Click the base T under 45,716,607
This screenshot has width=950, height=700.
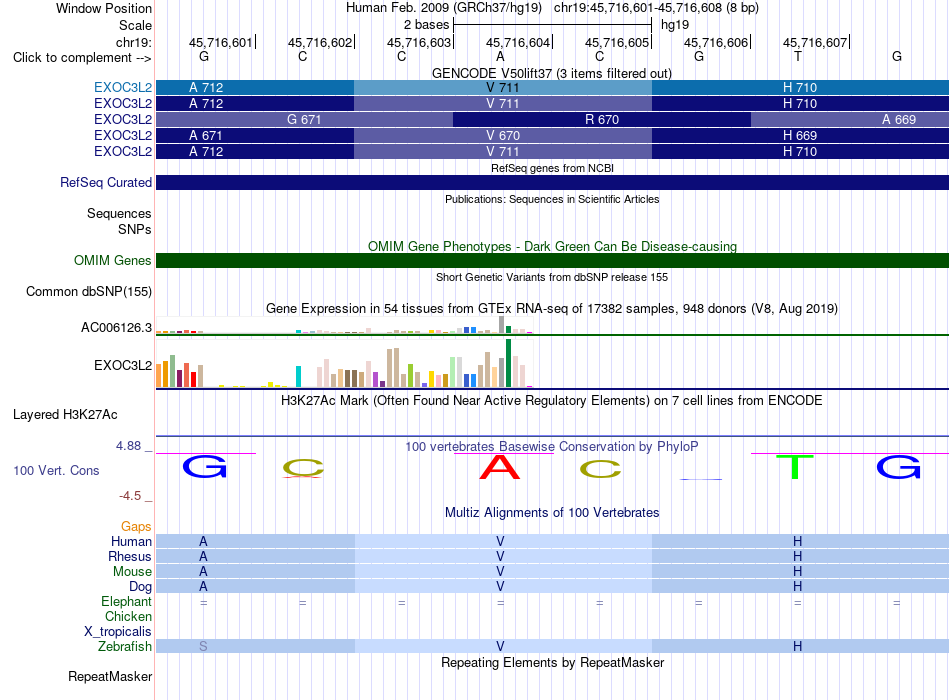pyautogui.click(x=797, y=56)
